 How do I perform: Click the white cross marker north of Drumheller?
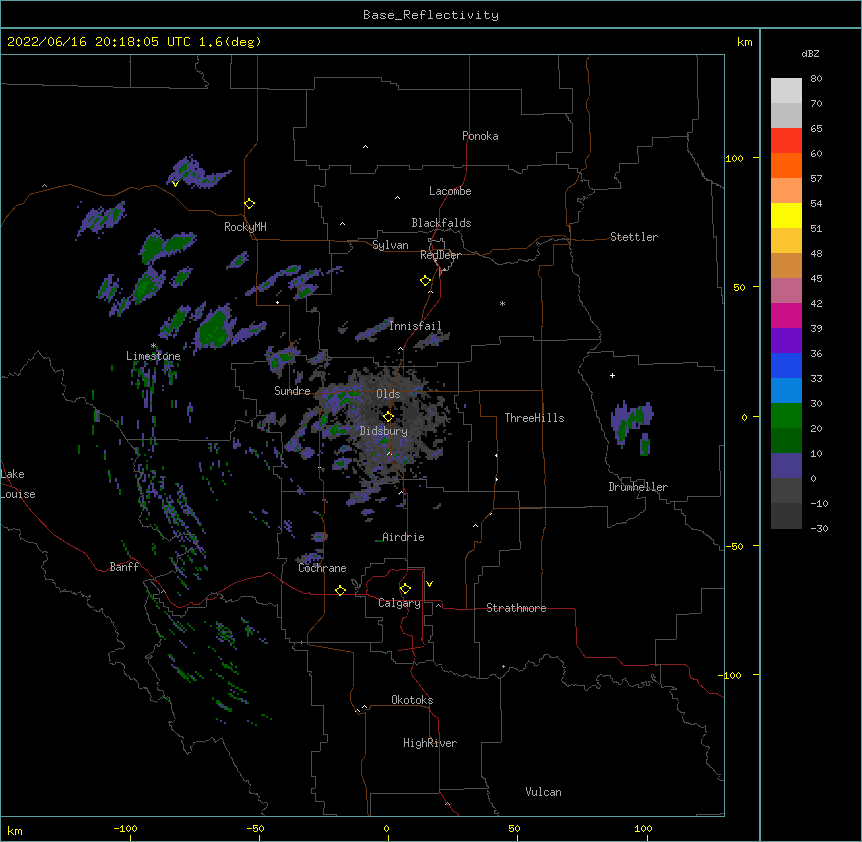point(612,375)
